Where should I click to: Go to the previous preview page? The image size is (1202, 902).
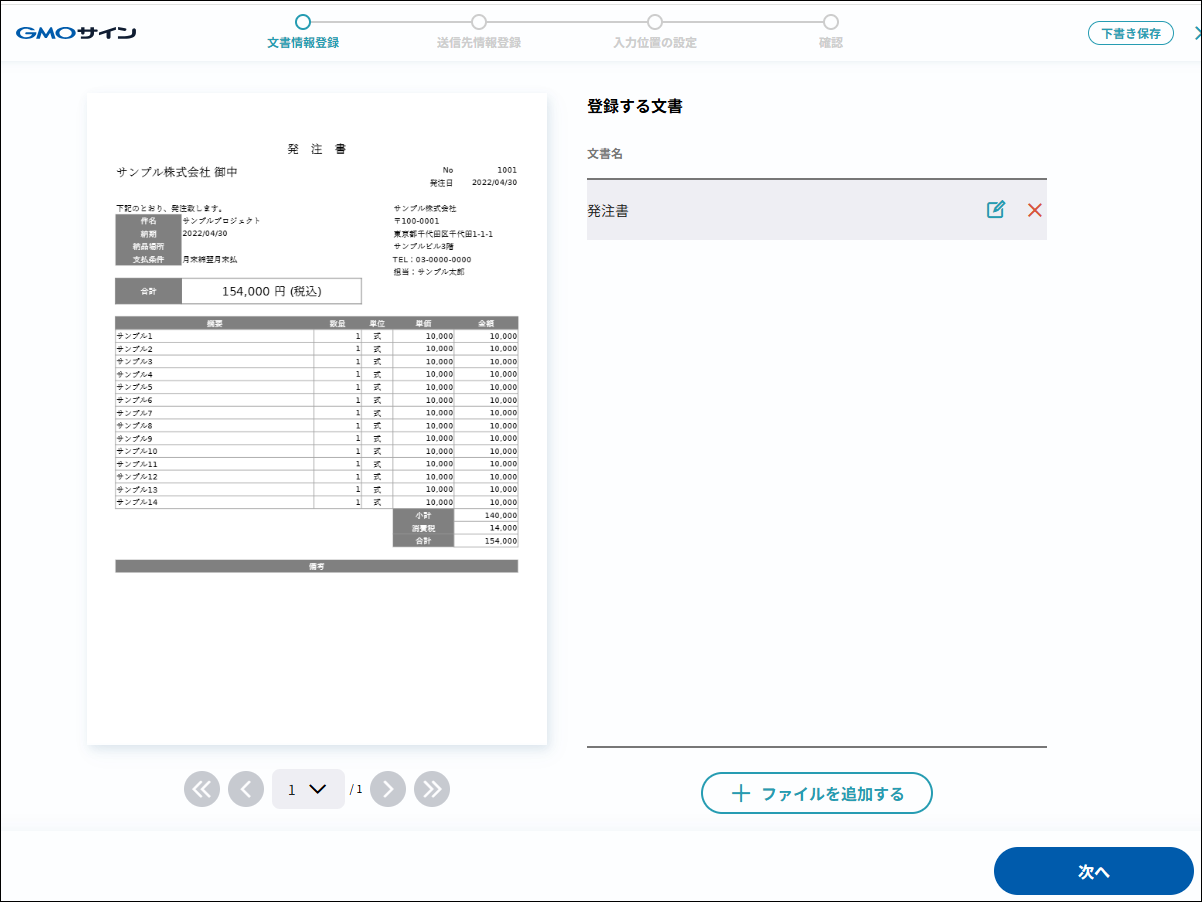pos(246,789)
